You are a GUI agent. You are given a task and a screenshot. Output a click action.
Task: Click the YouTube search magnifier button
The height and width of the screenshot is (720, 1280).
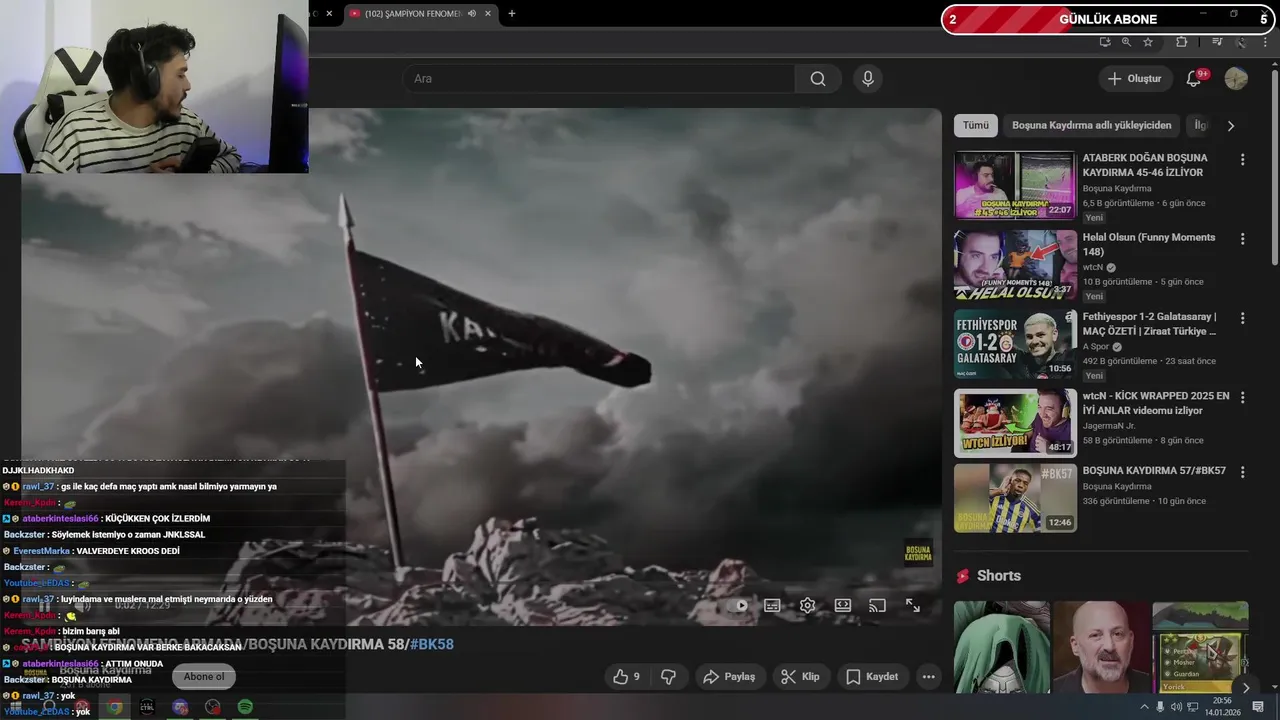click(x=818, y=79)
